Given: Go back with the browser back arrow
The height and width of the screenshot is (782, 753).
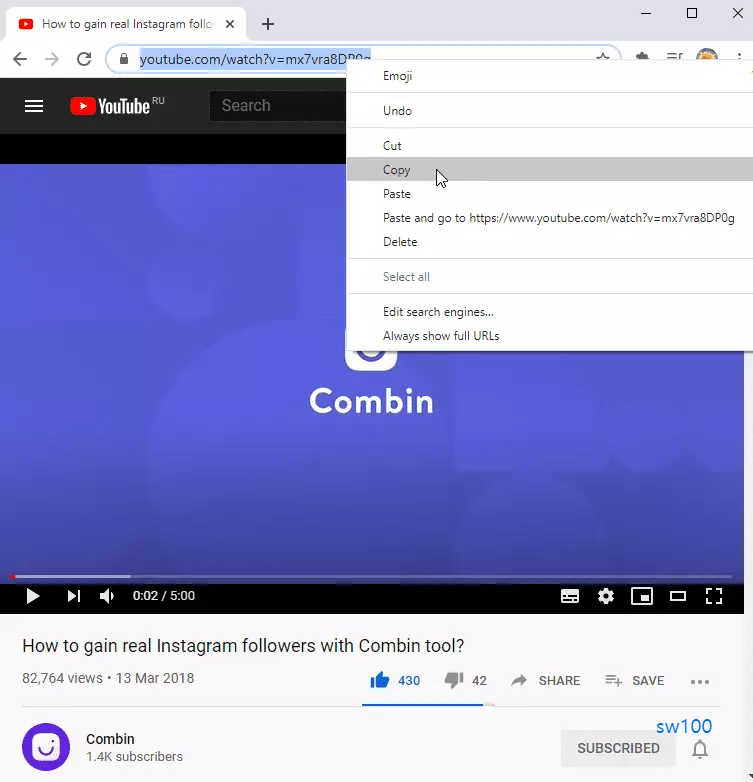Looking at the screenshot, I should [20, 59].
